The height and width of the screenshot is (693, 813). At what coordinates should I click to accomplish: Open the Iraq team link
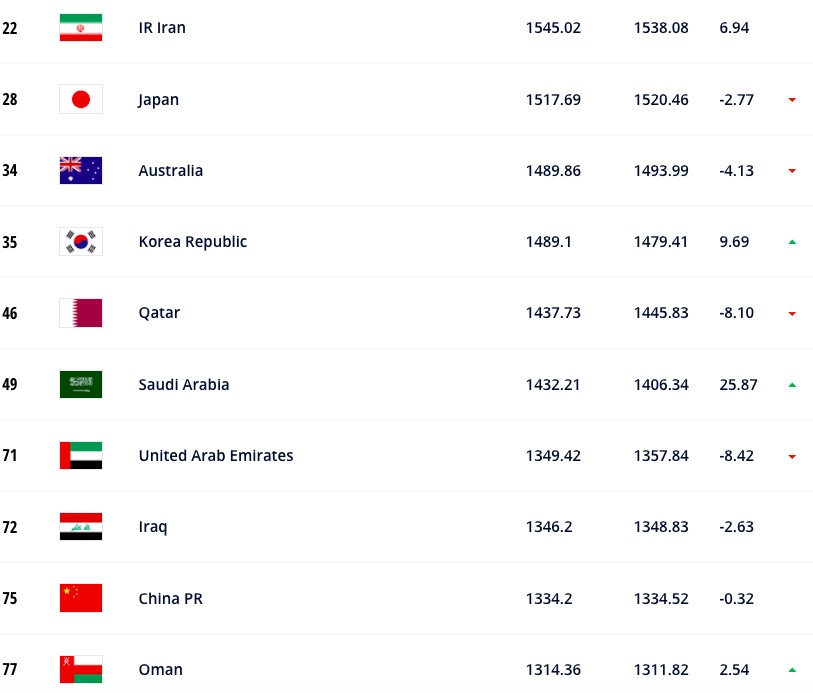pyautogui.click(x=152, y=527)
